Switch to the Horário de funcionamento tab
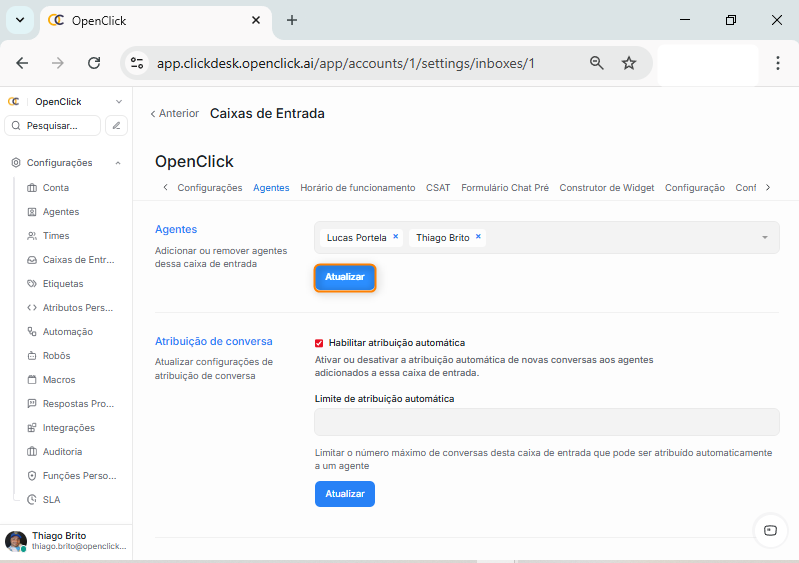This screenshot has width=799, height=563. 357,188
